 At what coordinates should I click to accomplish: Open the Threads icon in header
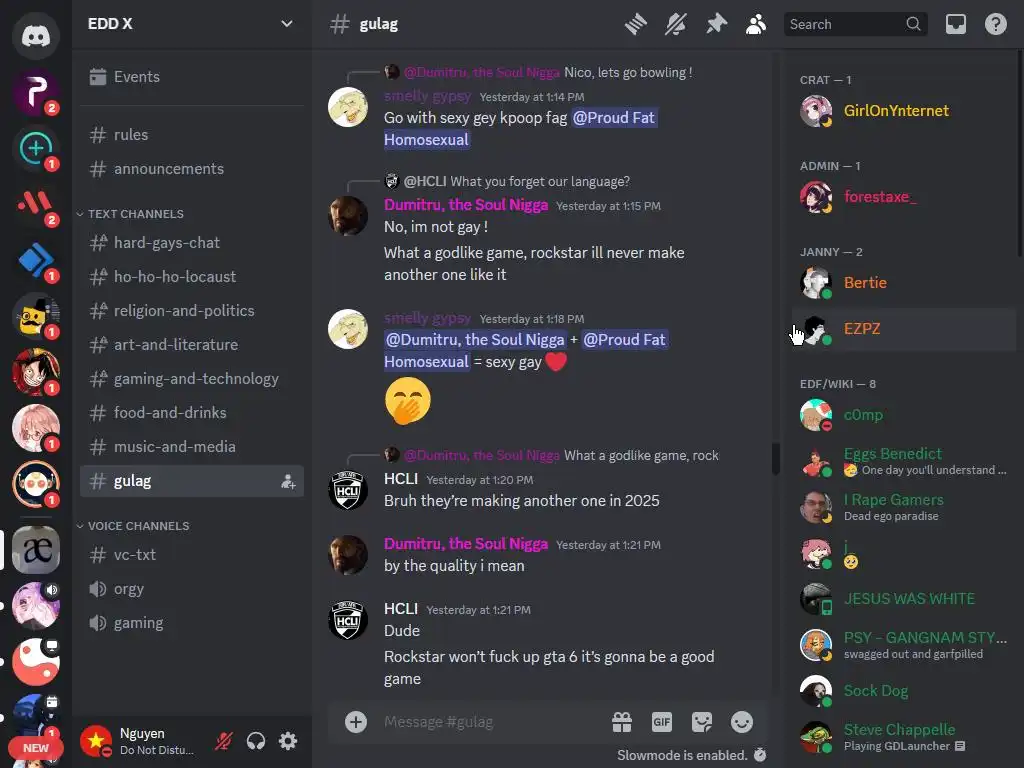coord(635,24)
